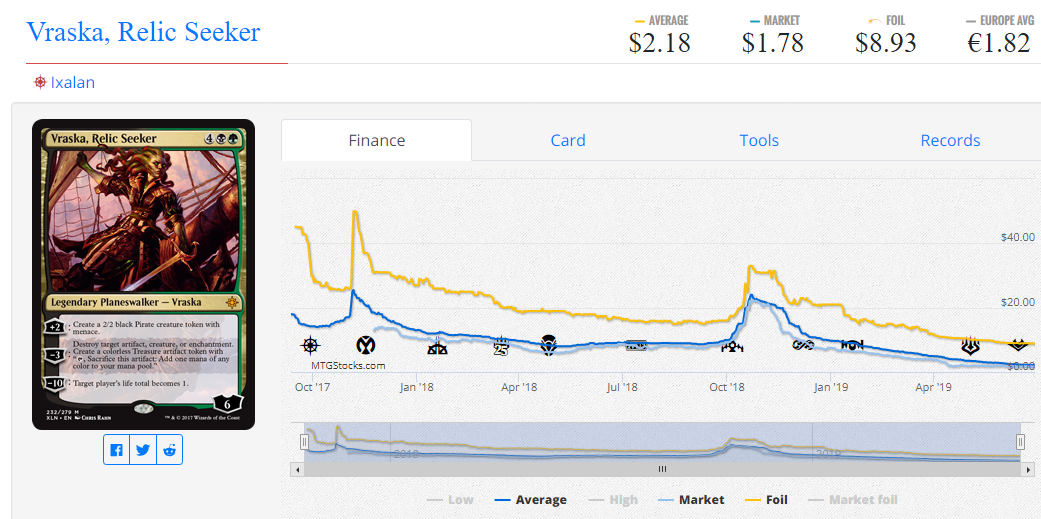Click the Oct '18 x-axis label
Image resolution: width=1041 pixels, height=519 pixels.
[x=728, y=387]
